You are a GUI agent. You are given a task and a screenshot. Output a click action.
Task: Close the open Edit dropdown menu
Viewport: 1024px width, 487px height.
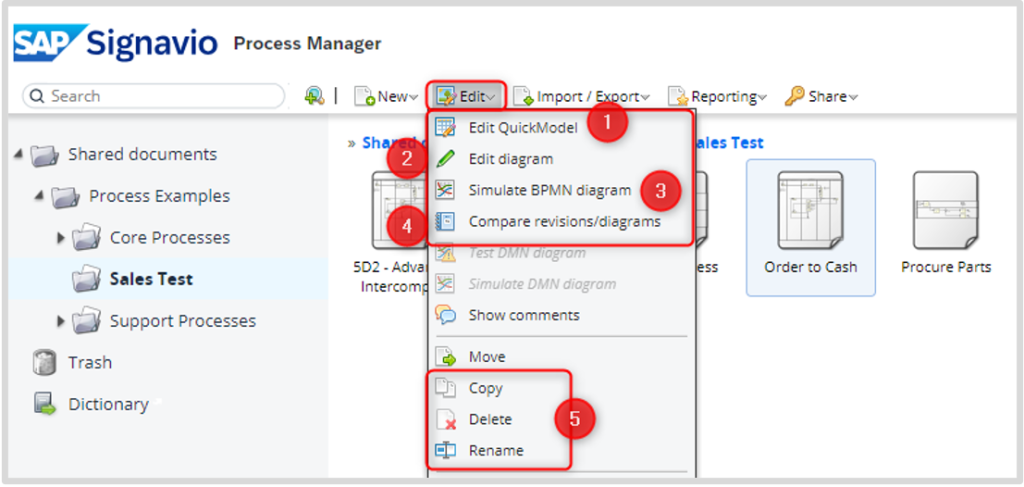click(466, 97)
